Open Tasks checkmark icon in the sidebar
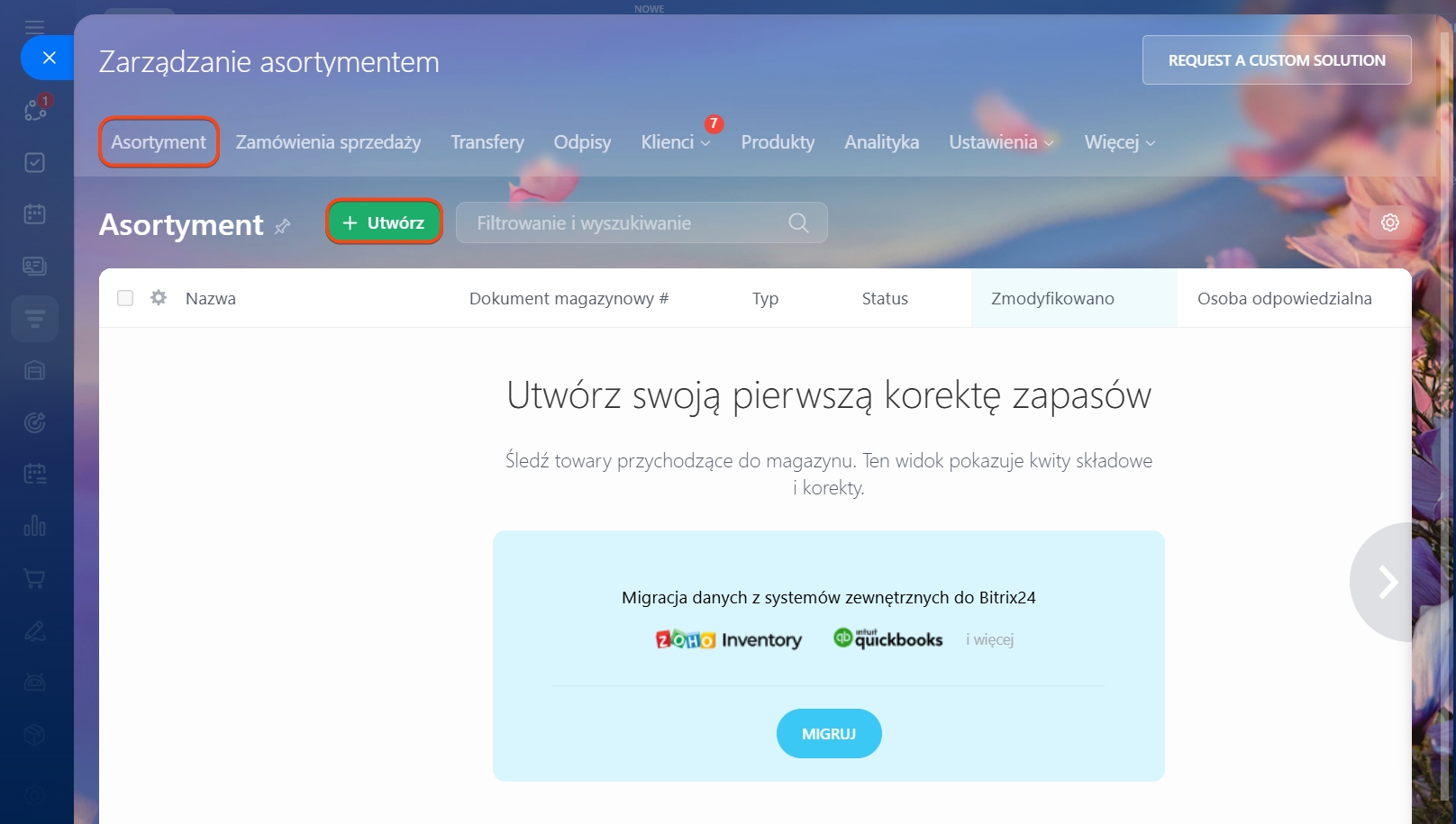 click(34, 162)
